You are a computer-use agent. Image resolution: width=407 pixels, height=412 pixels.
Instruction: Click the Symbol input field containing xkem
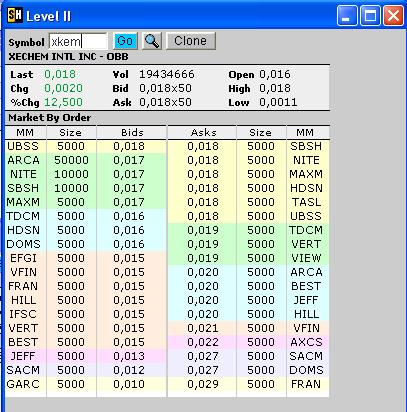tap(78, 42)
